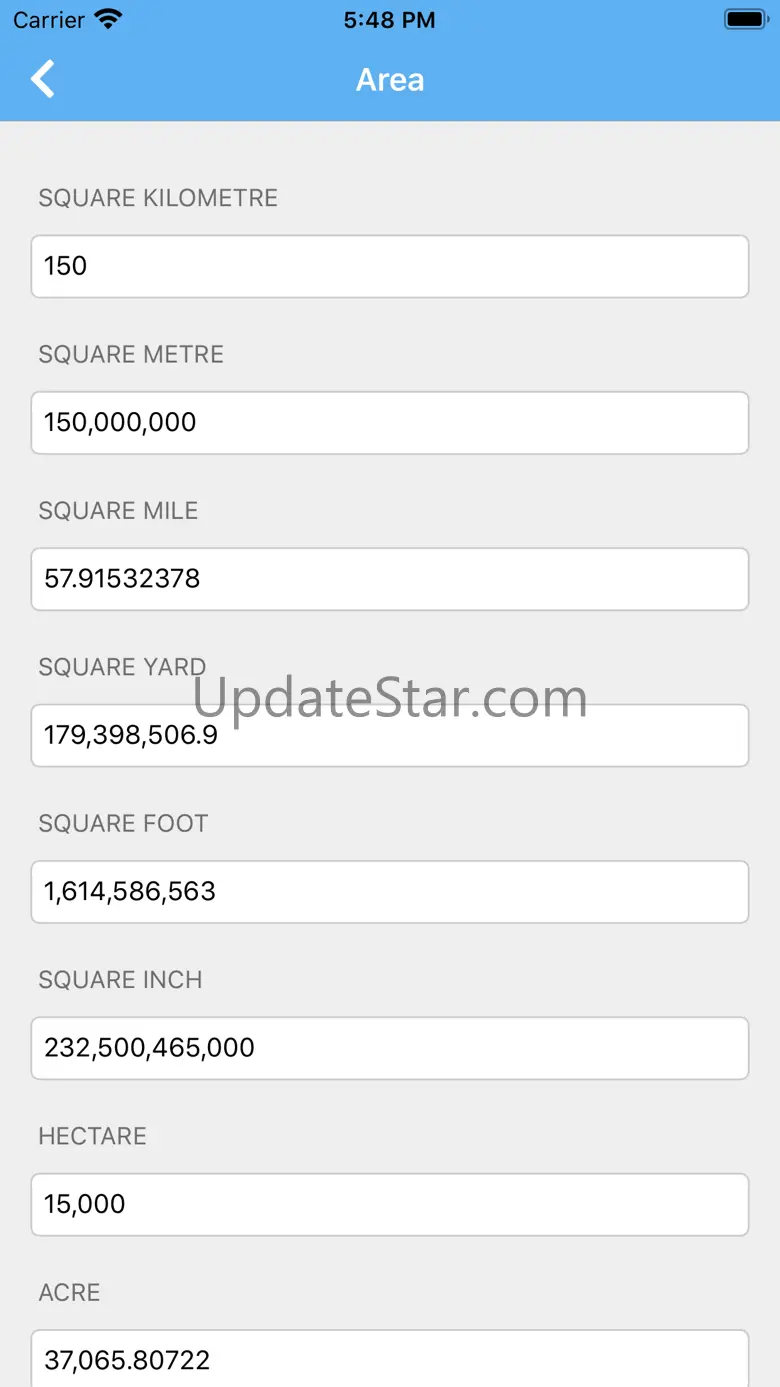The height and width of the screenshot is (1387, 780).
Task: Tap the battery indicator icon
Action: pos(745,19)
